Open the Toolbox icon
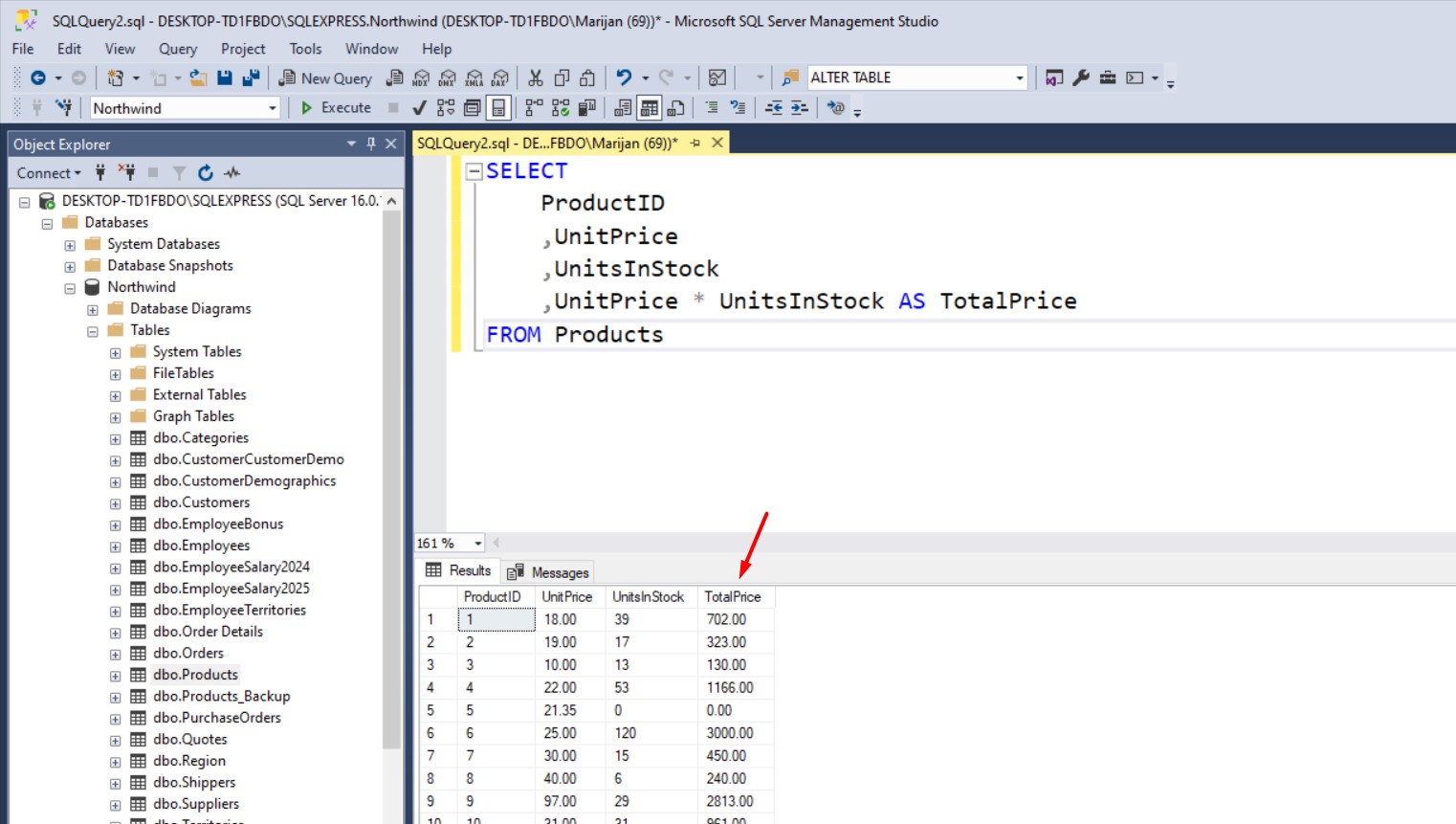The image size is (1456, 824). pos(1108,78)
